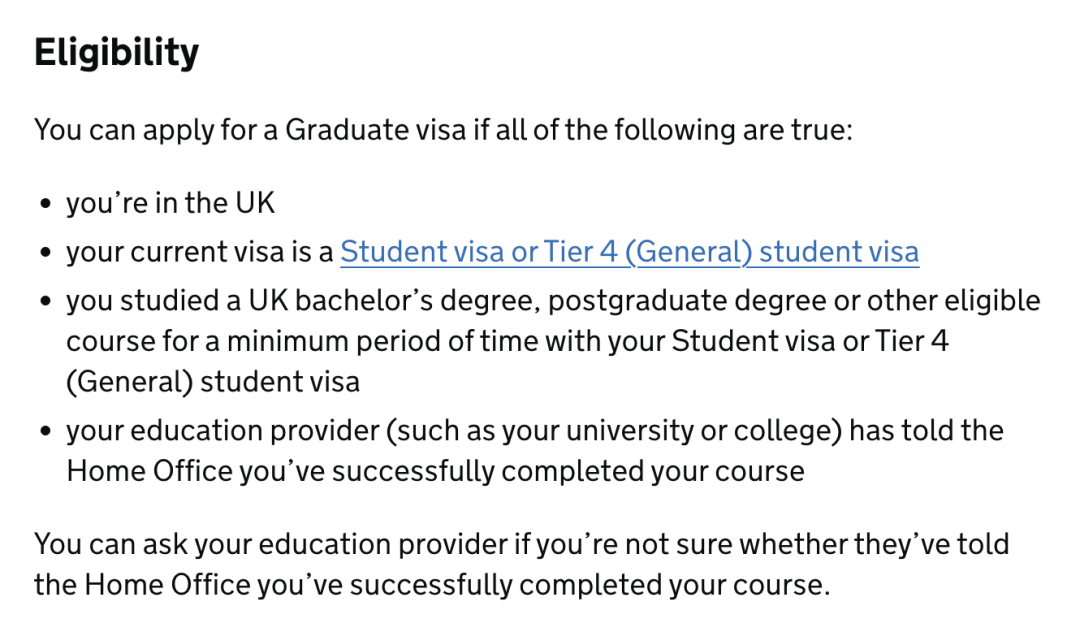Click the 'You can apply for a Graduate visa' sentence

click(443, 130)
